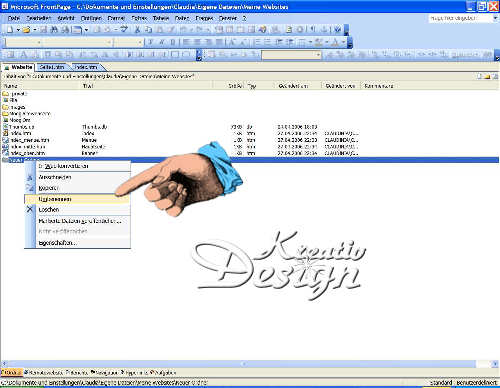Click the index_main.htm file icon
The image size is (500, 388).
pyautogui.click(x=5, y=140)
